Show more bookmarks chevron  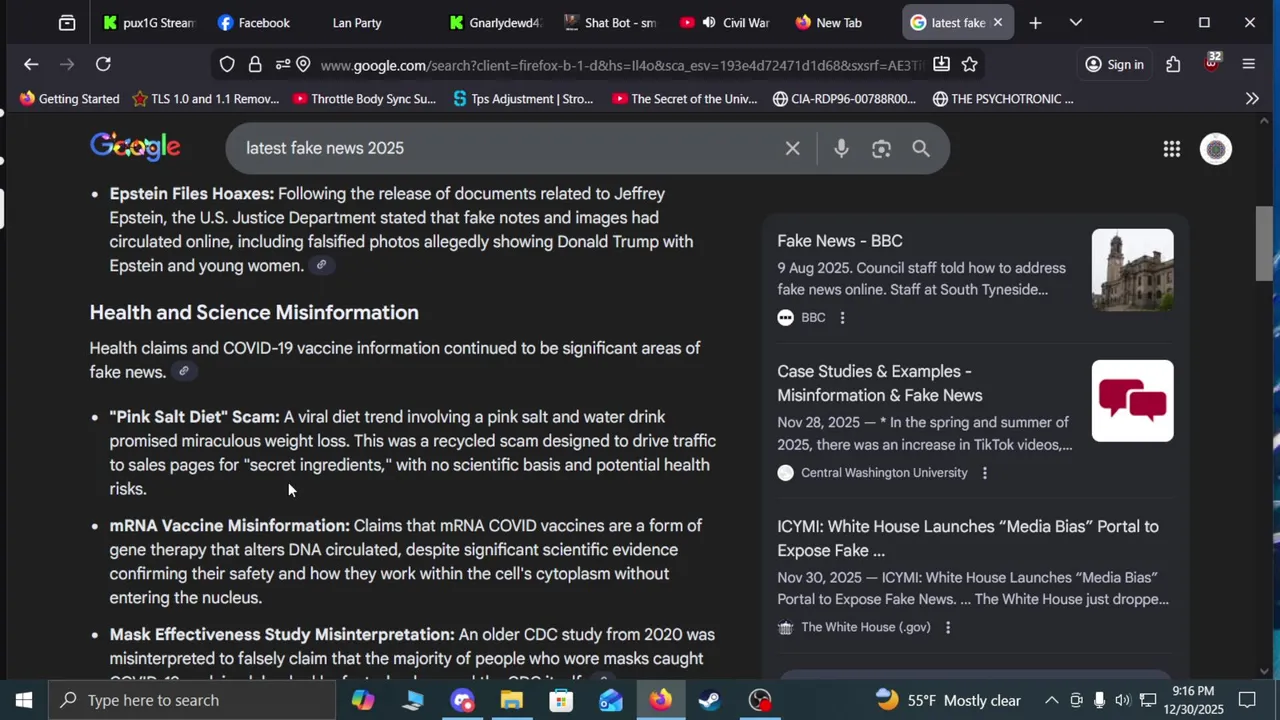click(x=1252, y=98)
